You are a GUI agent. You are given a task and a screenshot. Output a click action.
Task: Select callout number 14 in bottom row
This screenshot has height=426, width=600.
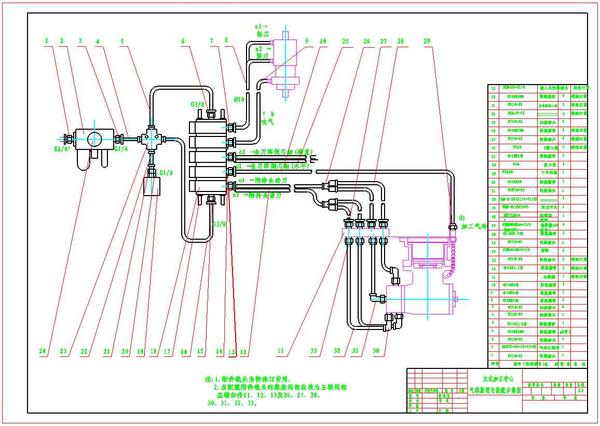pyautogui.click(x=219, y=352)
